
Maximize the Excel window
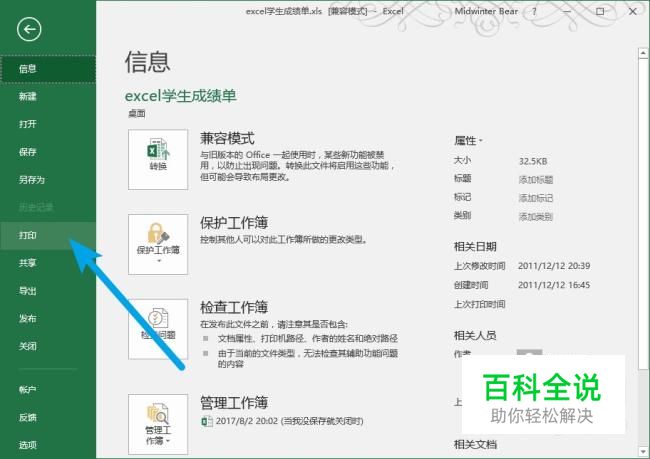pos(600,12)
